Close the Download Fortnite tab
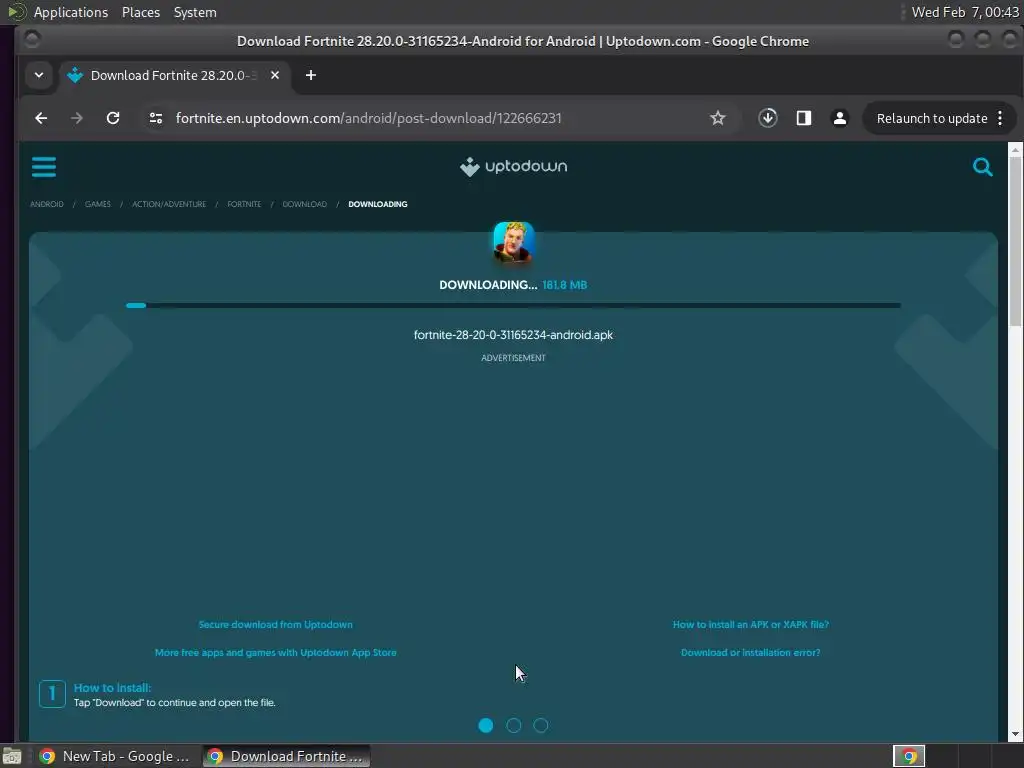Image resolution: width=1024 pixels, height=768 pixels. tap(275, 75)
